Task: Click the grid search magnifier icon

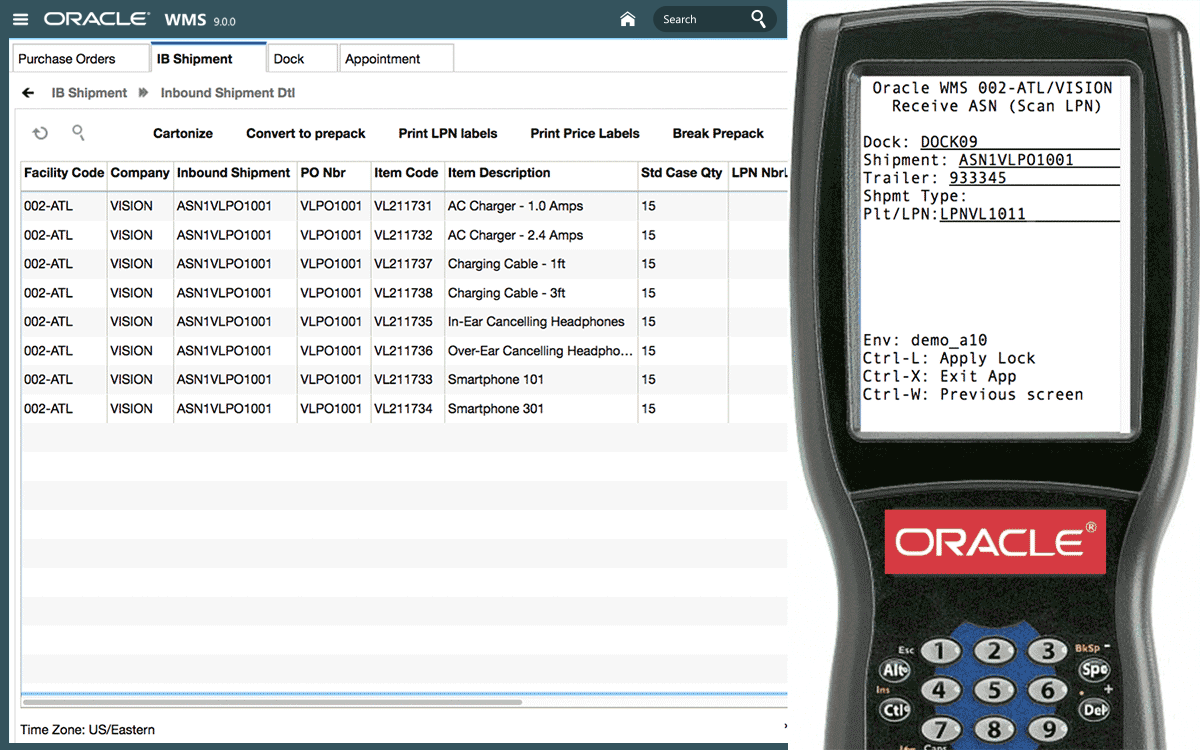Action: click(x=78, y=132)
